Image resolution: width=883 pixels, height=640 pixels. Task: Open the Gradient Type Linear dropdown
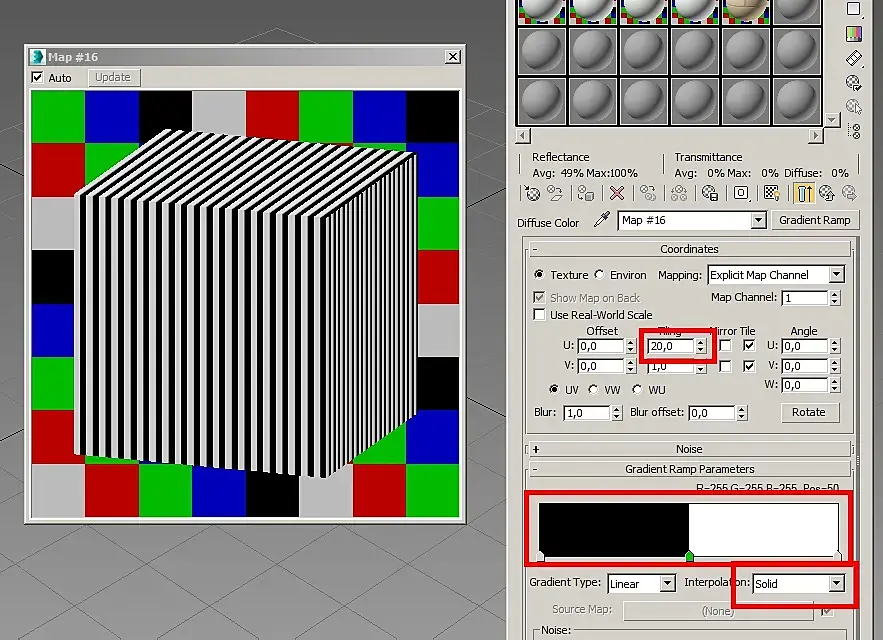tap(667, 583)
